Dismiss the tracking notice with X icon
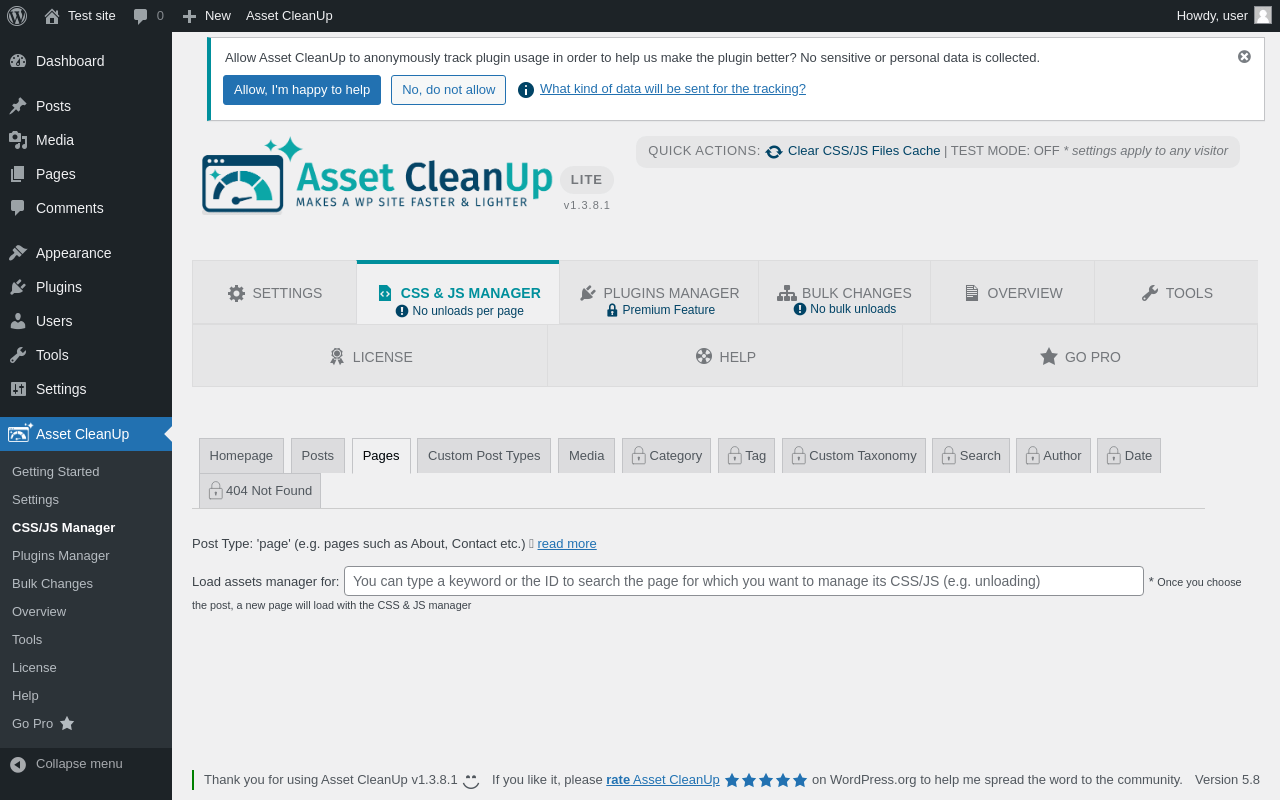This screenshot has width=1280, height=800. tap(1244, 57)
